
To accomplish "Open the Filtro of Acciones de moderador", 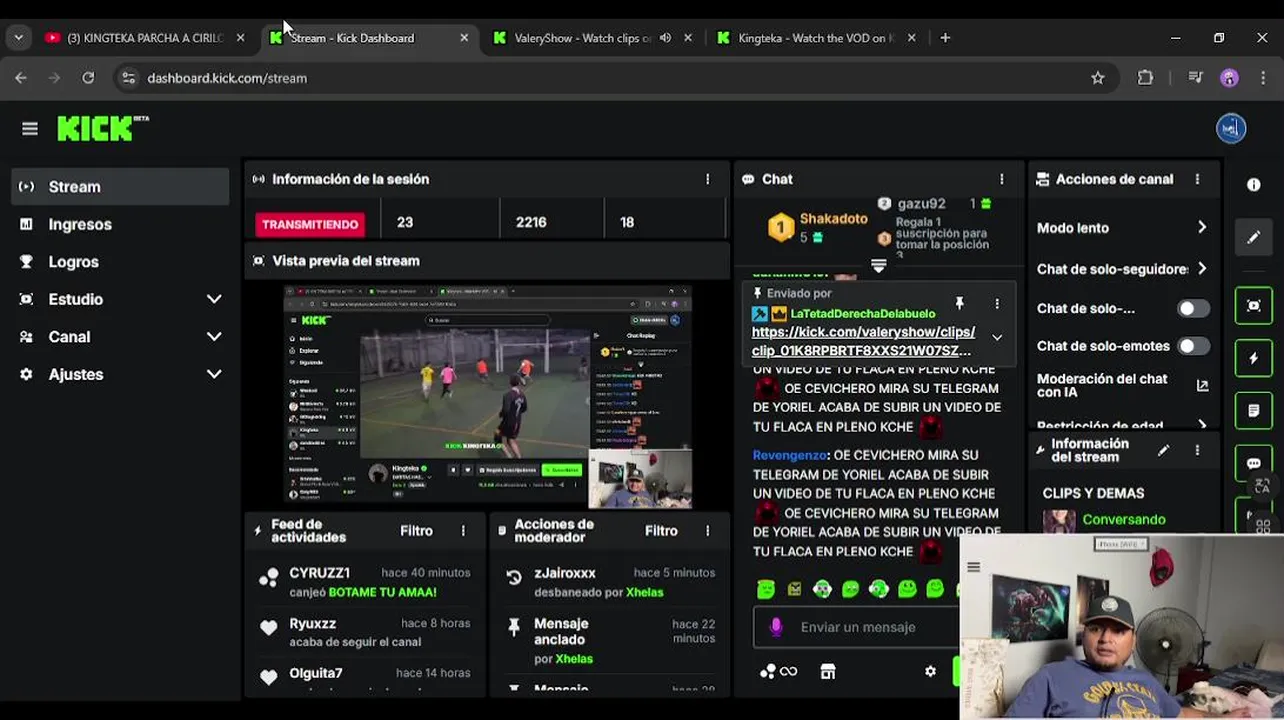I will click(661, 531).
